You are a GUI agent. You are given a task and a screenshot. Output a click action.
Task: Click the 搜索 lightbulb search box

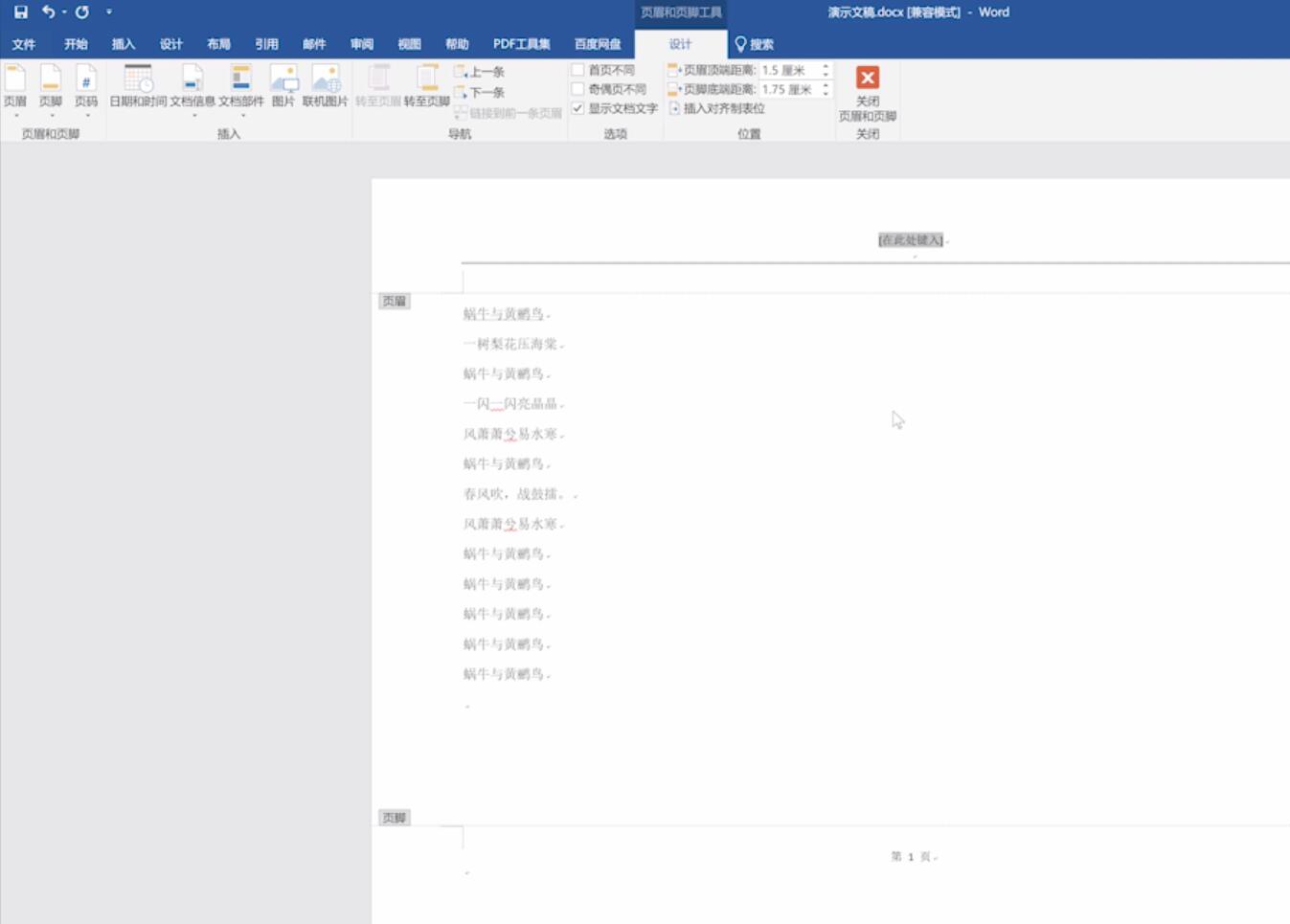tap(755, 44)
